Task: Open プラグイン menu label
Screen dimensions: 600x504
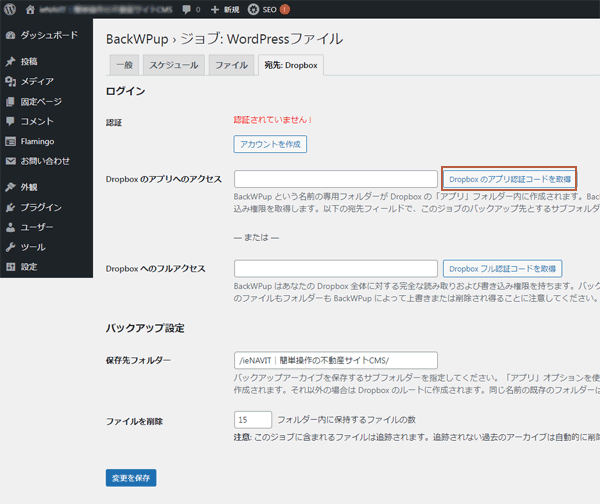Action: pyautogui.click(x=41, y=207)
